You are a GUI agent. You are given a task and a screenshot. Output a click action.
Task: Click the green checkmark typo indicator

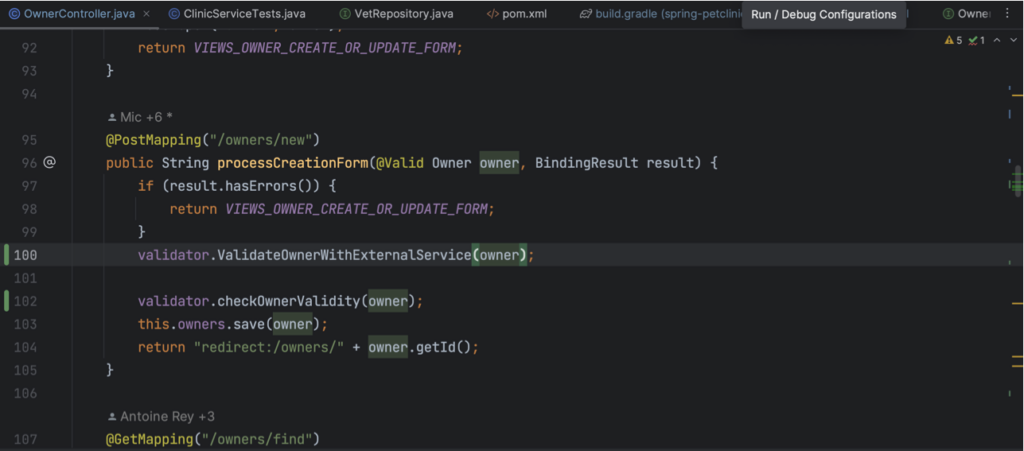(x=977, y=40)
